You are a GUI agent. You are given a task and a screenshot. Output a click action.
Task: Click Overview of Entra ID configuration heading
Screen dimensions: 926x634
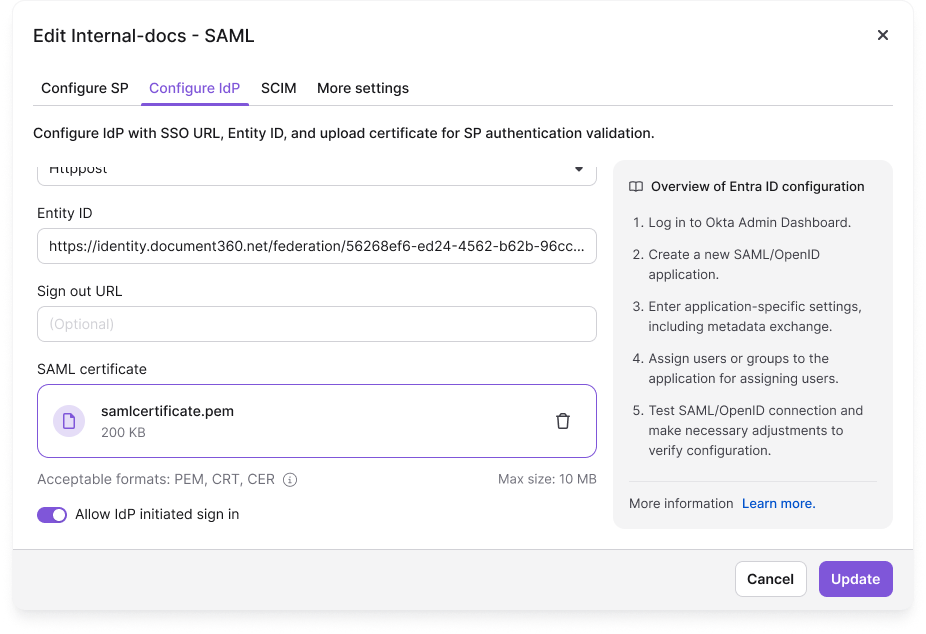[757, 187]
